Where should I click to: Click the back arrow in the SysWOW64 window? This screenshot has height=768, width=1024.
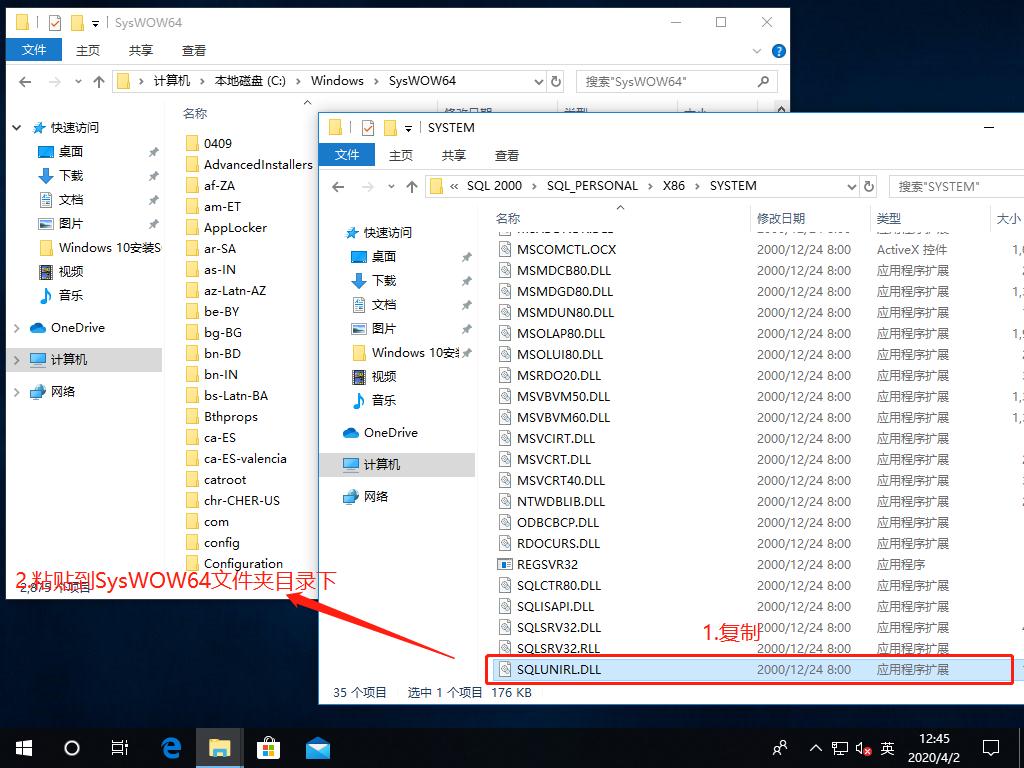coord(23,81)
